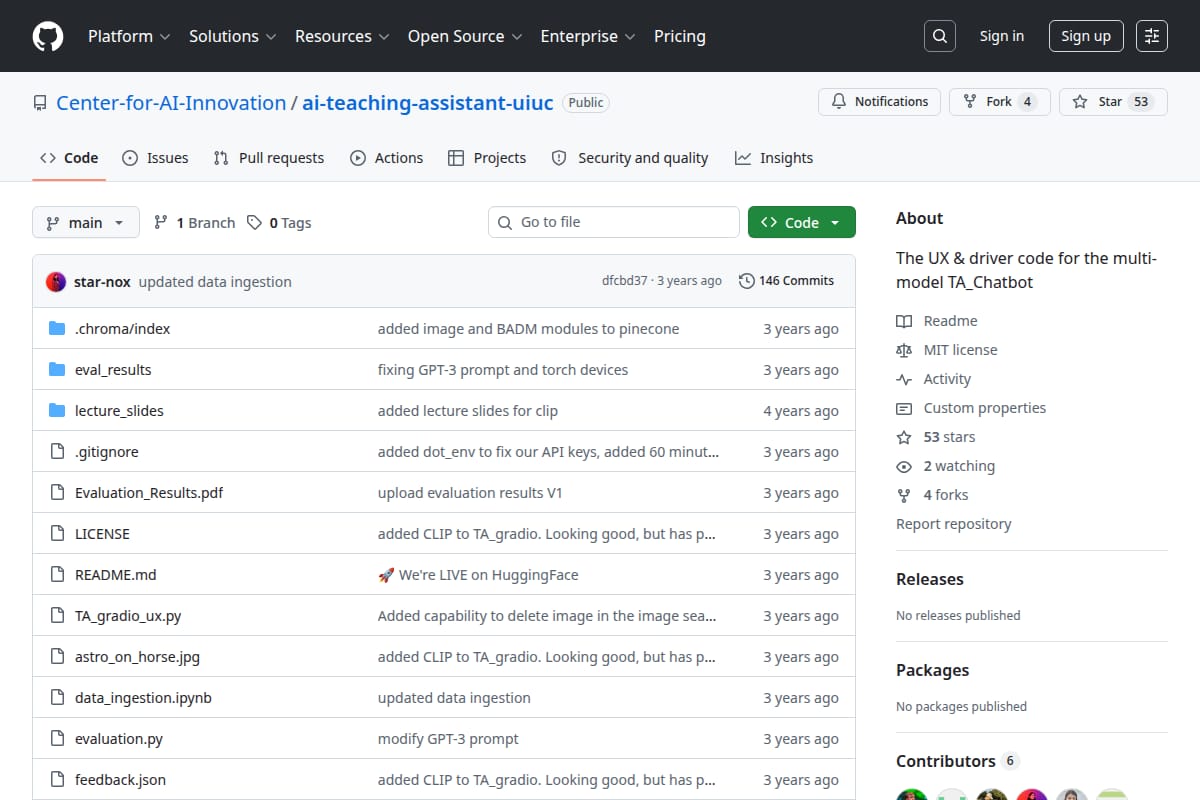This screenshot has height=800, width=1200.
Task: View the 146 Commits history
Action: pos(786,281)
